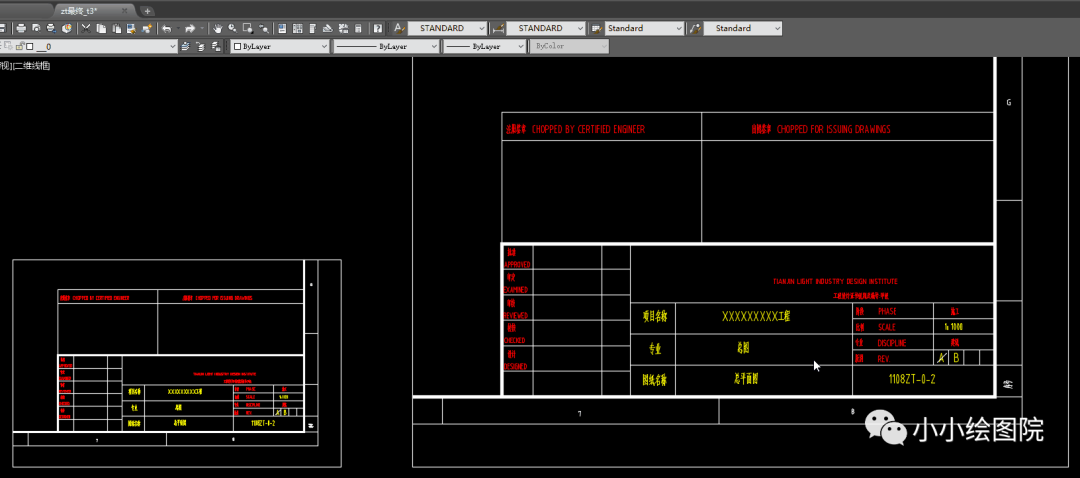Click the Cut (scissors) icon
This screenshot has height=478, width=1080.
86,28
